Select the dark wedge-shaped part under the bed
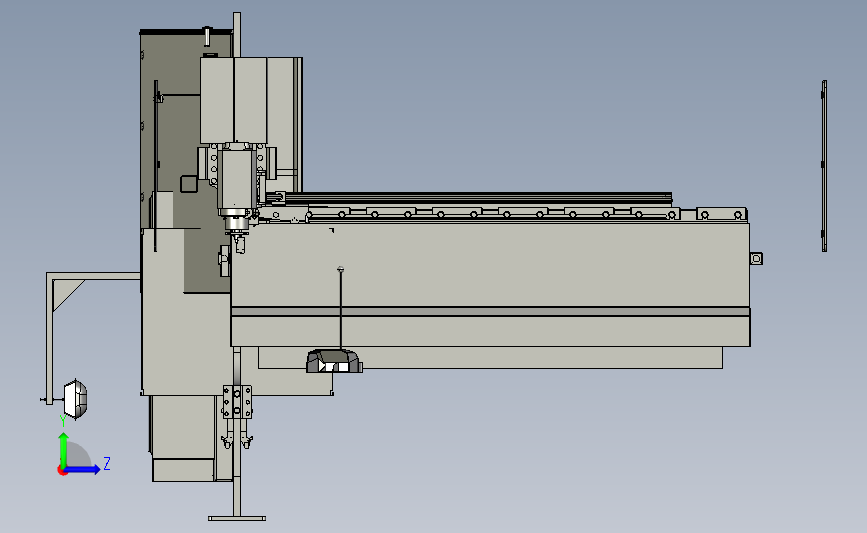This screenshot has height=533, width=867. click(x=334, y=361)
